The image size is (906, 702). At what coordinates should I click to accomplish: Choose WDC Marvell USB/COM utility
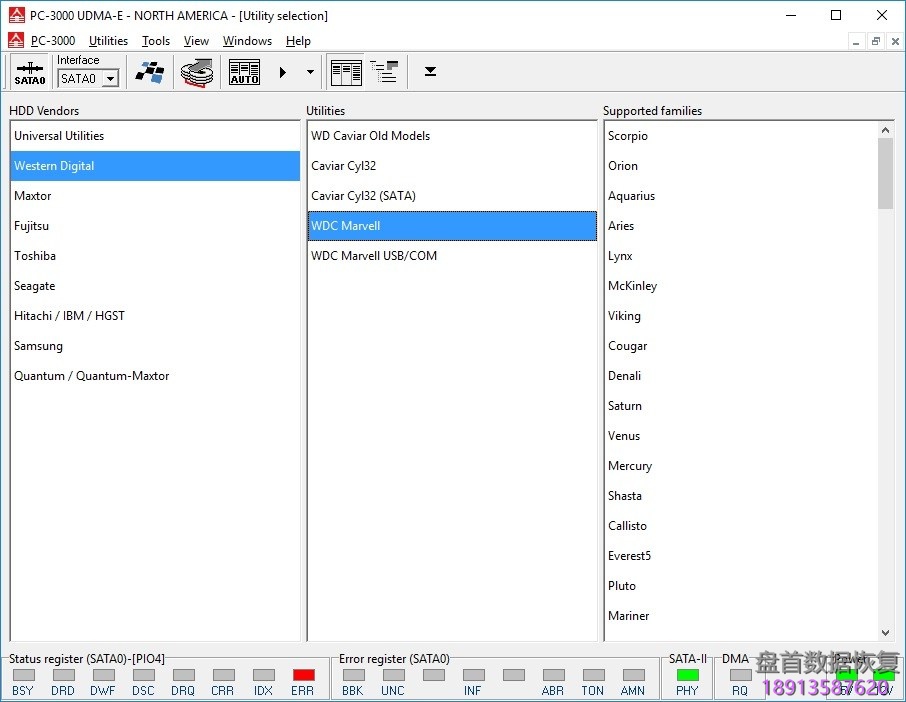[x=374, y=256]
